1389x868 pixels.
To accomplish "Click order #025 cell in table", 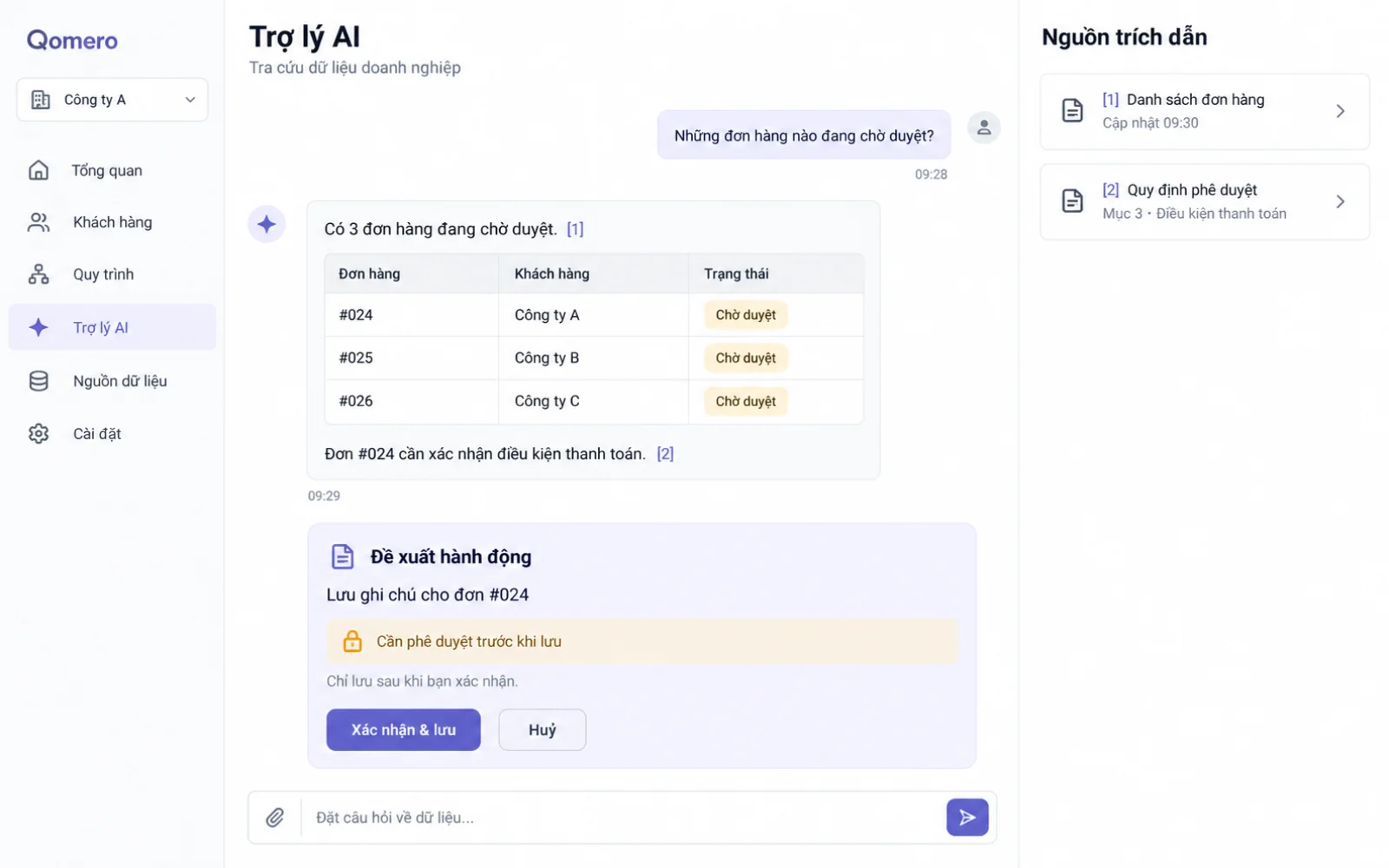I will point(411,358).
